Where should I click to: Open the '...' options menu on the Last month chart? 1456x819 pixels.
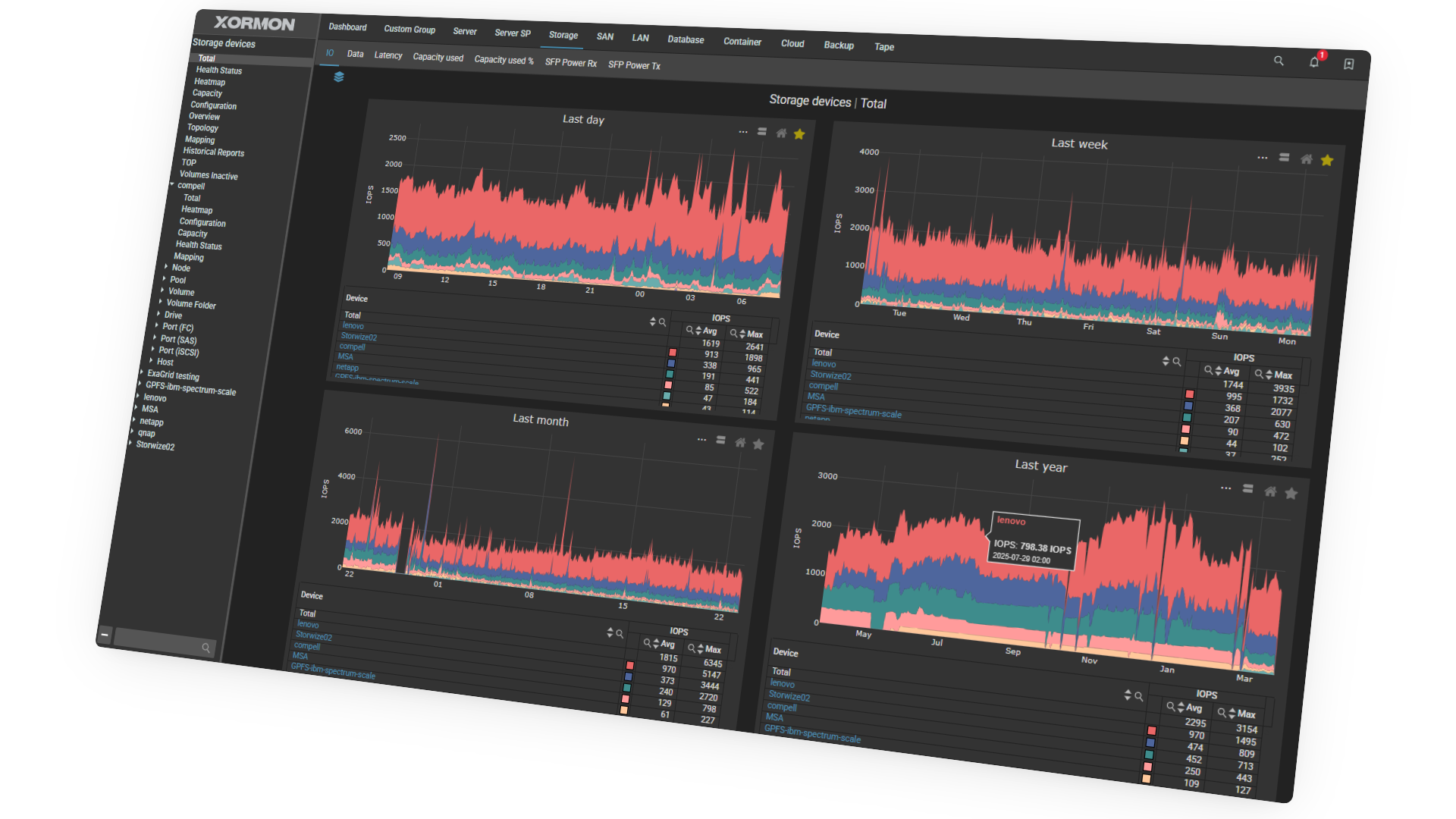(701, 439)
